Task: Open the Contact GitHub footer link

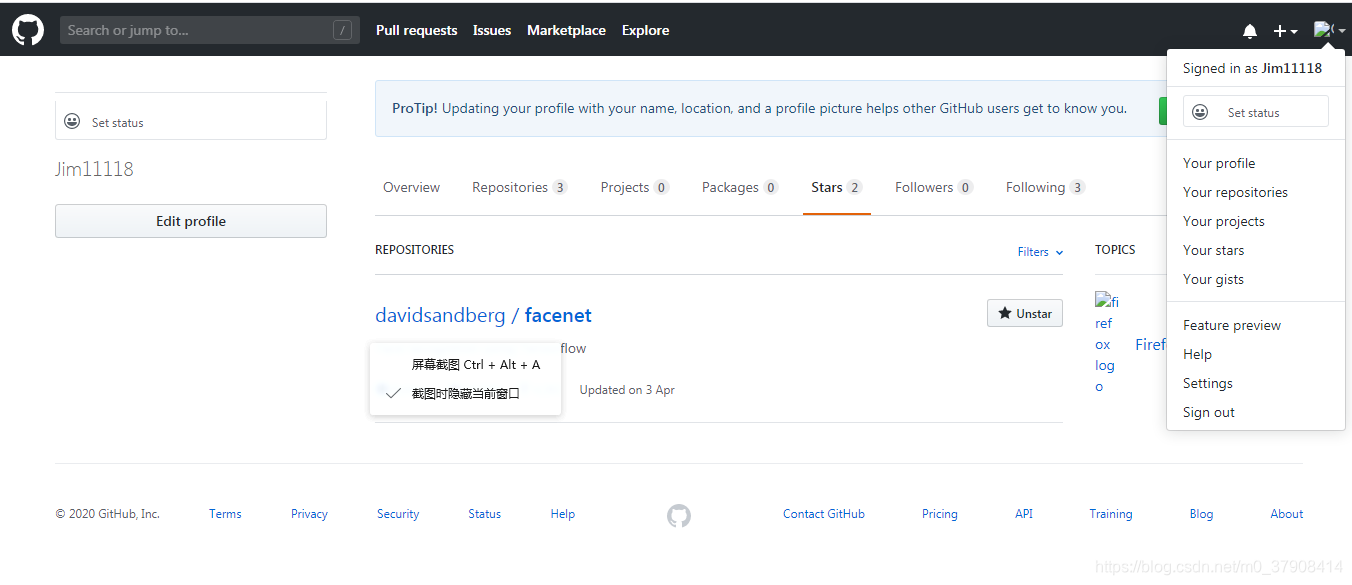Action: pyautogui.click(x=824, y=514)
